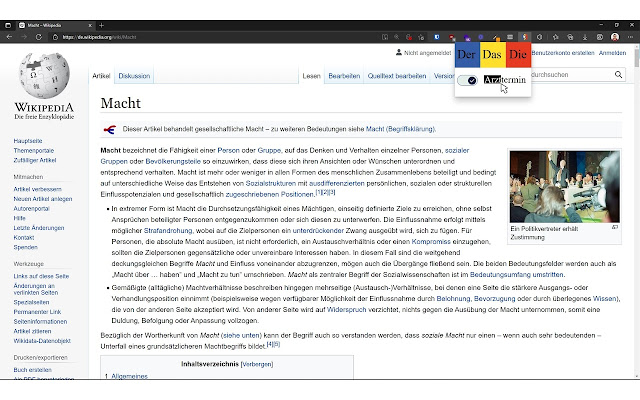
Task: Add this page to favorites star-plus icon
Action: pos(421,37)
